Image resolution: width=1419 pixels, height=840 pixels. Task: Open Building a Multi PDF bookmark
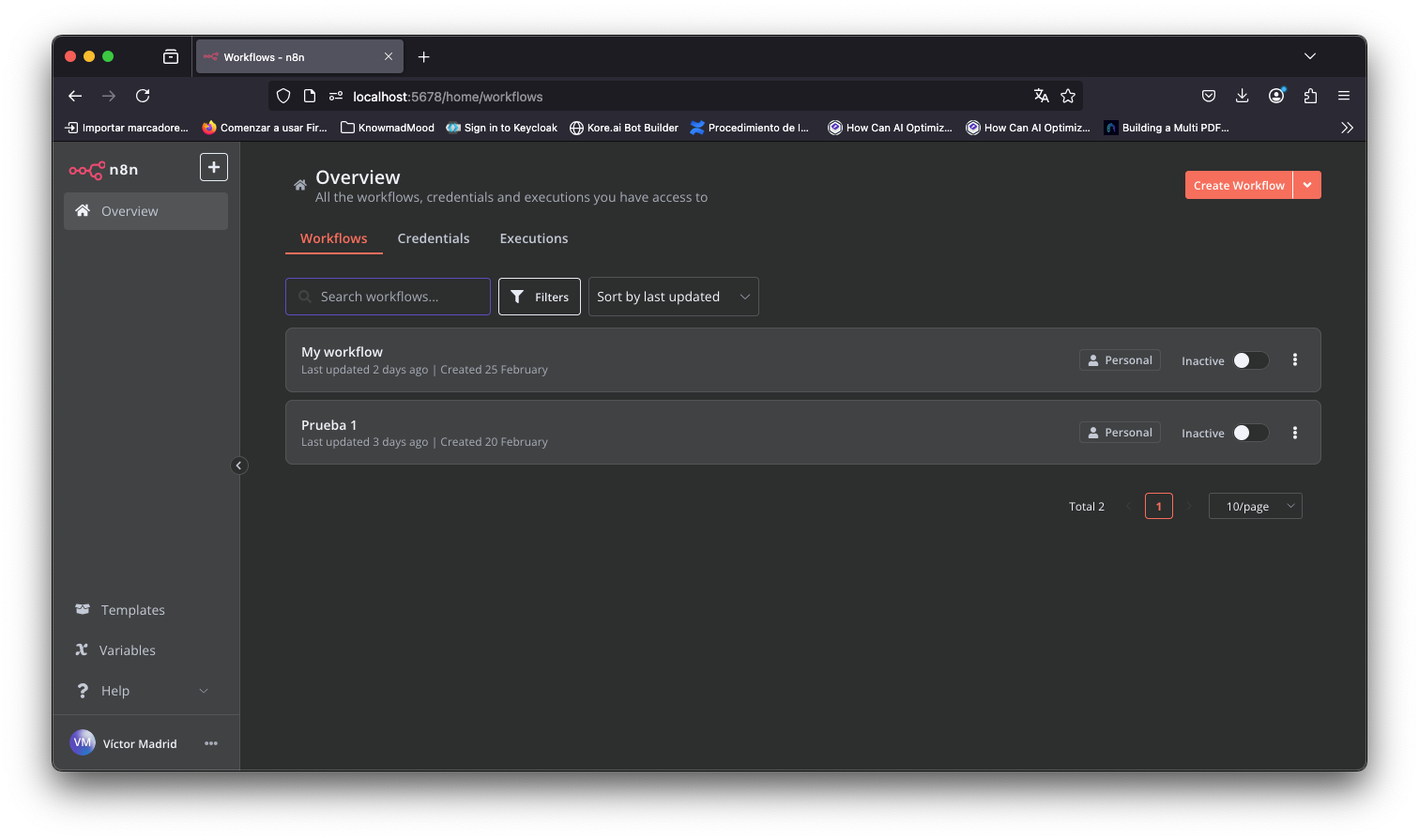click(1166, 128)
